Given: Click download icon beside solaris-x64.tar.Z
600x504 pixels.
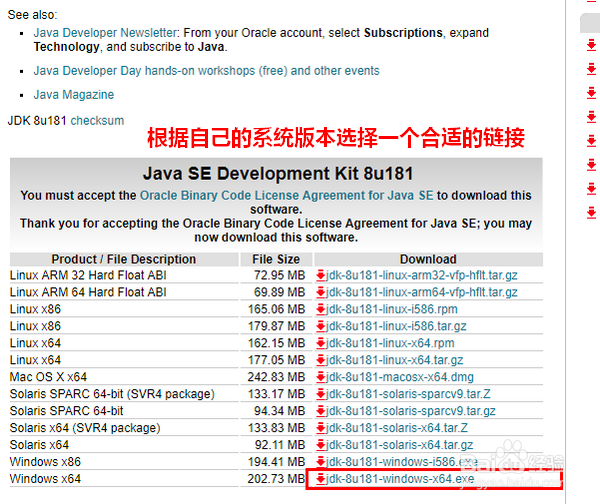Looking at the screenshot, I should click(x=320, y=428).
